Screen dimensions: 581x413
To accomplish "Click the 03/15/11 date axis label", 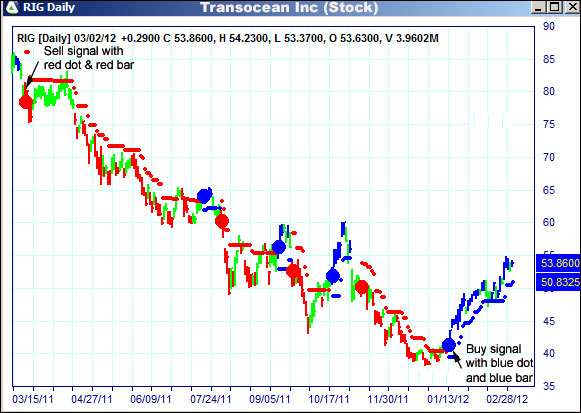I will click(x=33, y=400).
